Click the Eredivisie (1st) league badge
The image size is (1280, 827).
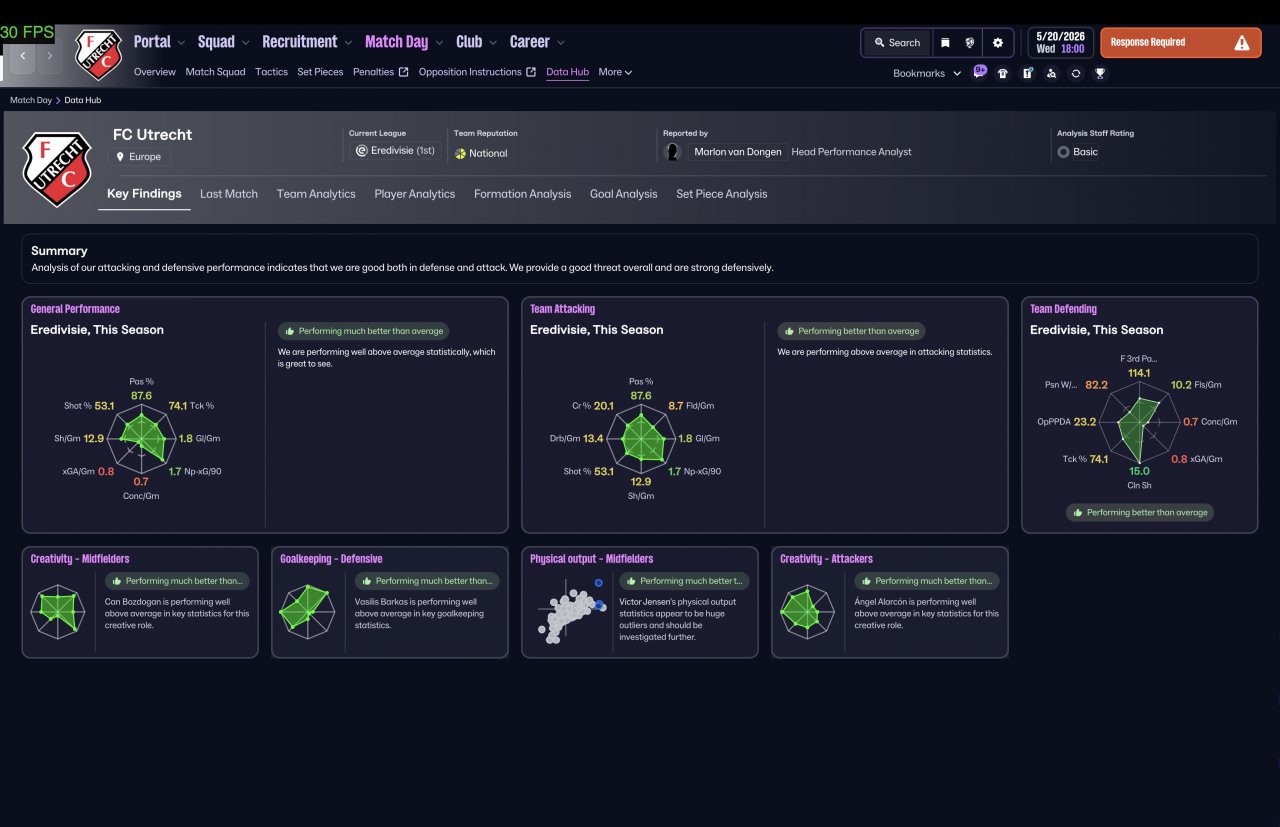[x=395, y=151]
